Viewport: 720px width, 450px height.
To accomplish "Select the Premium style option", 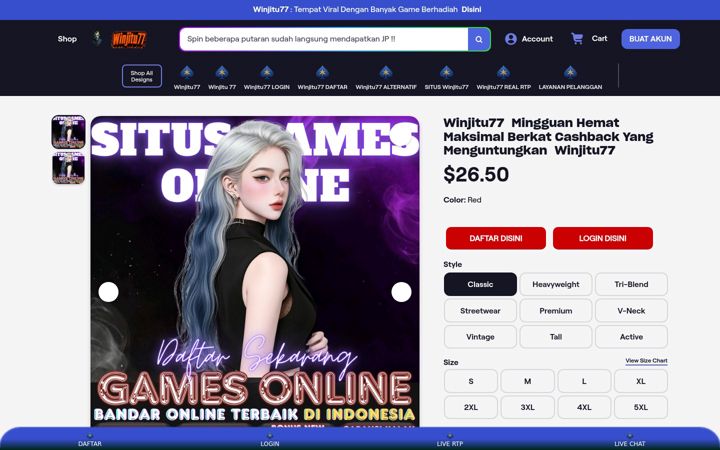I will tap(556, 311).
